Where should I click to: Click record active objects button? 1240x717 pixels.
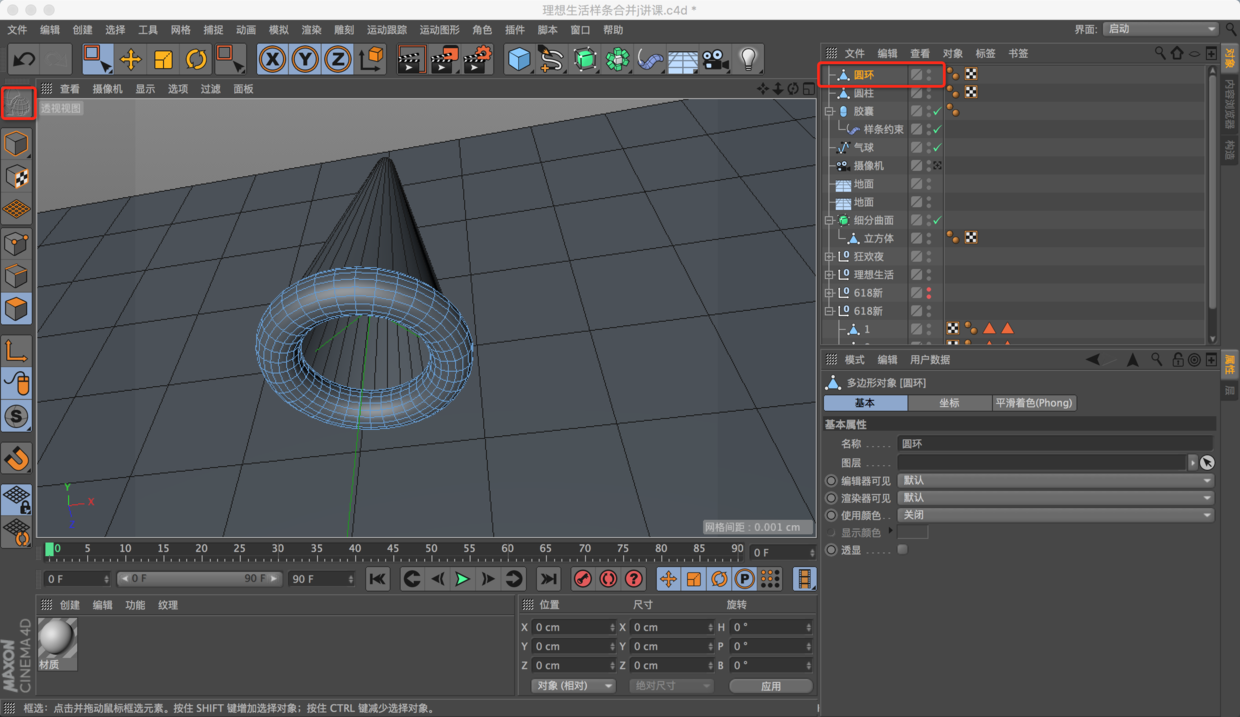(x=583, y=579)
